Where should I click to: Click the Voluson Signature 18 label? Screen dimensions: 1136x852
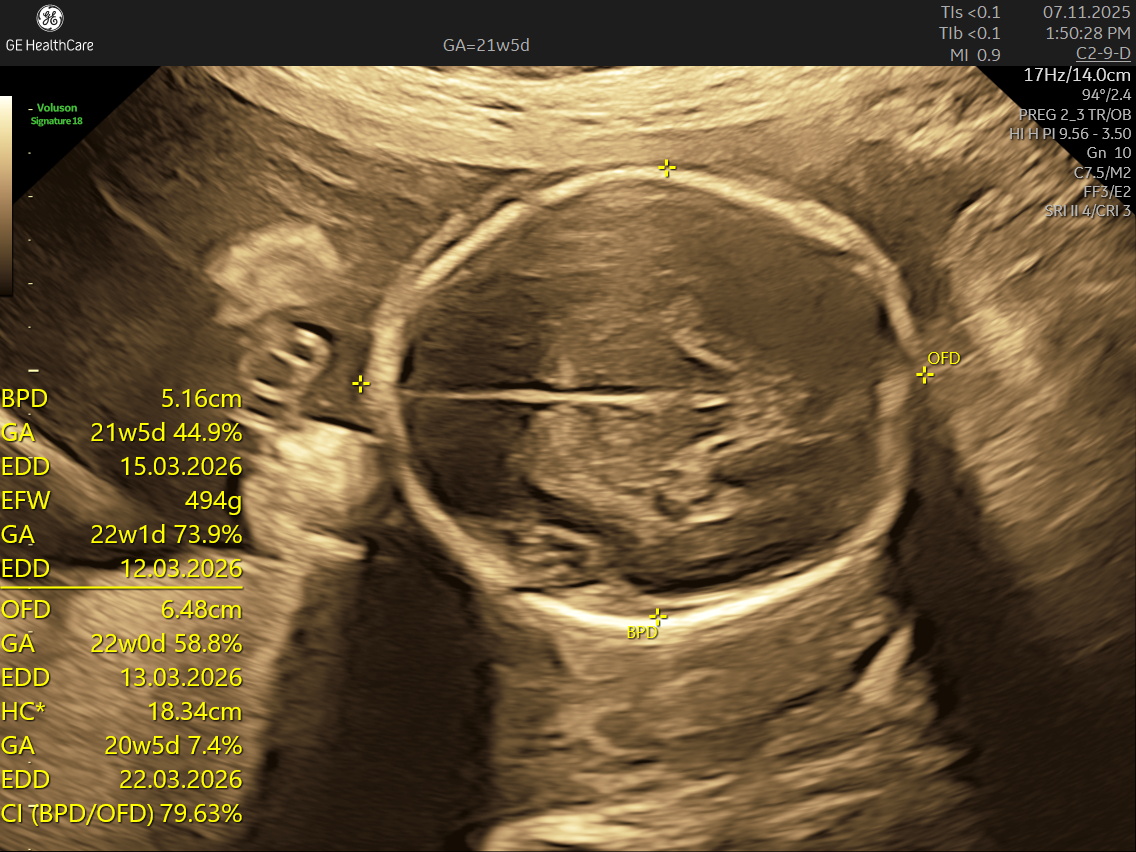point(58,114)
